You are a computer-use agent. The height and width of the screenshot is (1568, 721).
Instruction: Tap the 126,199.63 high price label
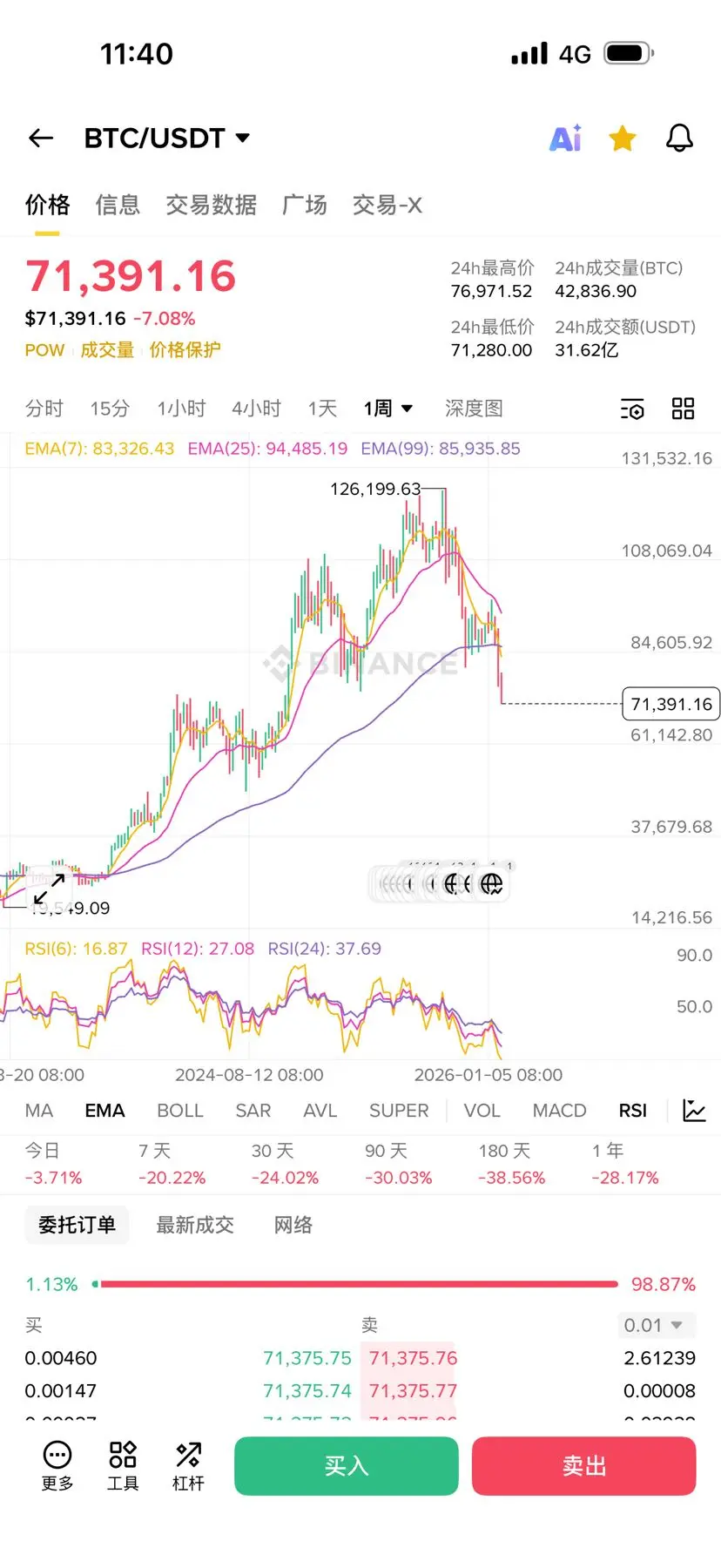[x=375, y=489]
